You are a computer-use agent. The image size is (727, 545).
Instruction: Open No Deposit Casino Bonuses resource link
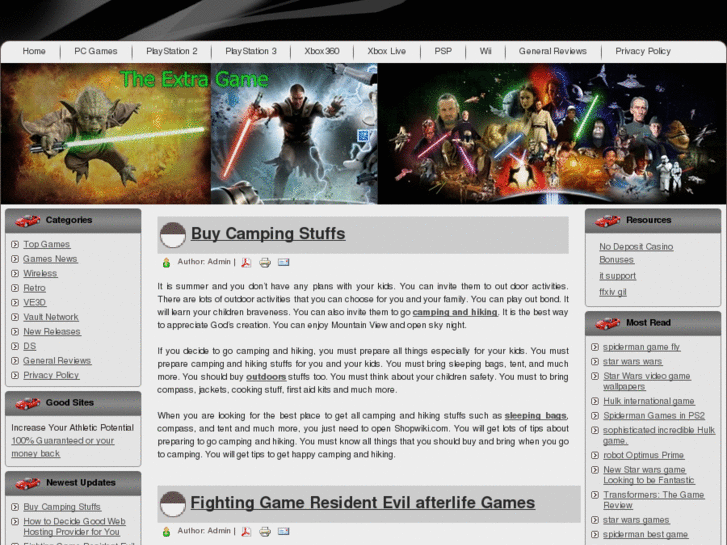coord(636,253)
